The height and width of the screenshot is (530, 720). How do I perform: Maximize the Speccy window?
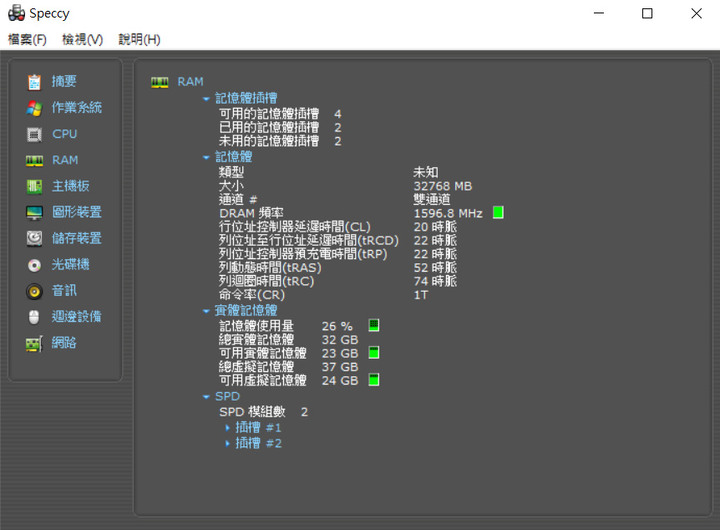647,13
